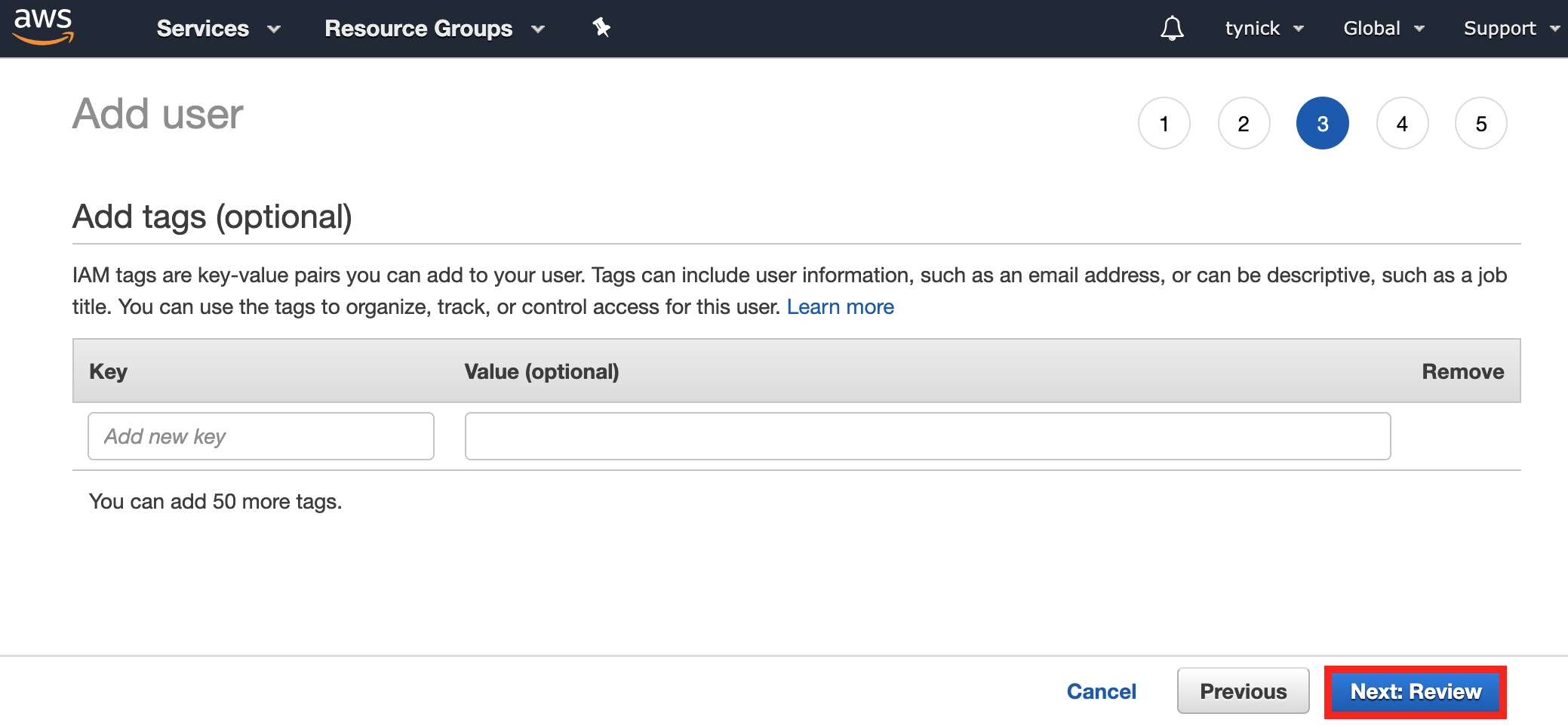Viewport: 1568px width, 726px height.
Task: Expand the Services menu
Action: 219,29
